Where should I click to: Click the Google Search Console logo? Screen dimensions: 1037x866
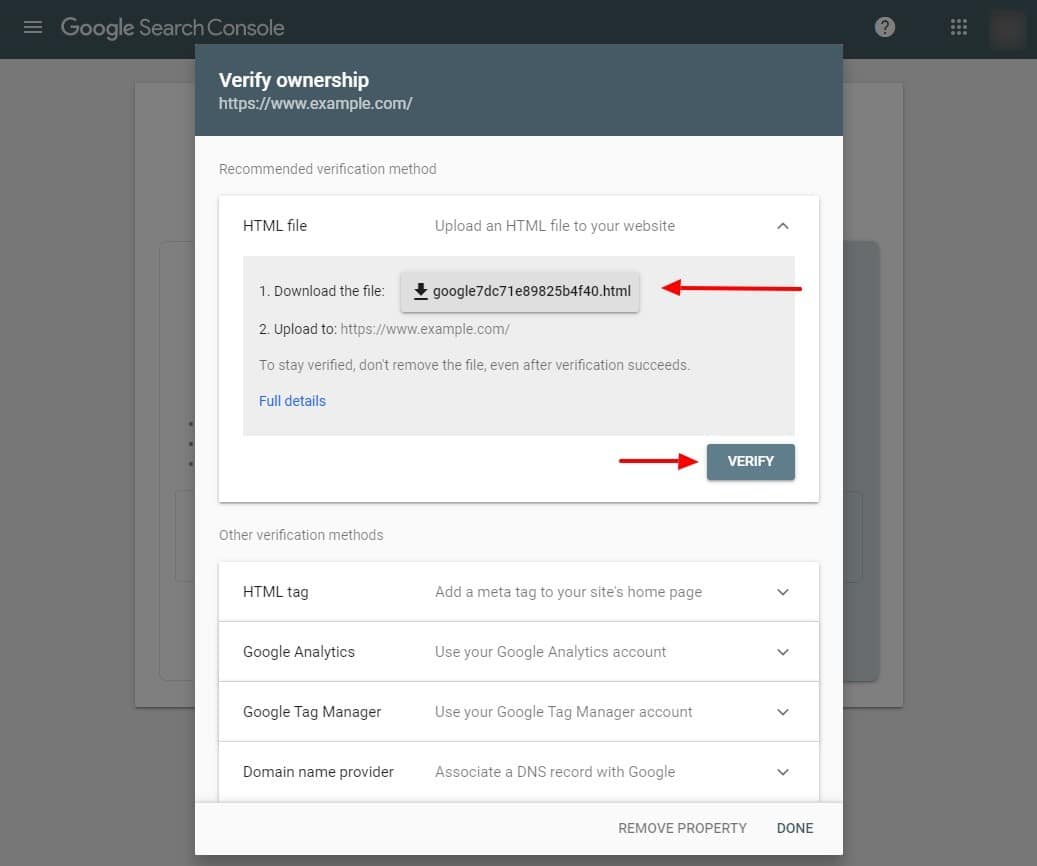(x=172, y=28)
